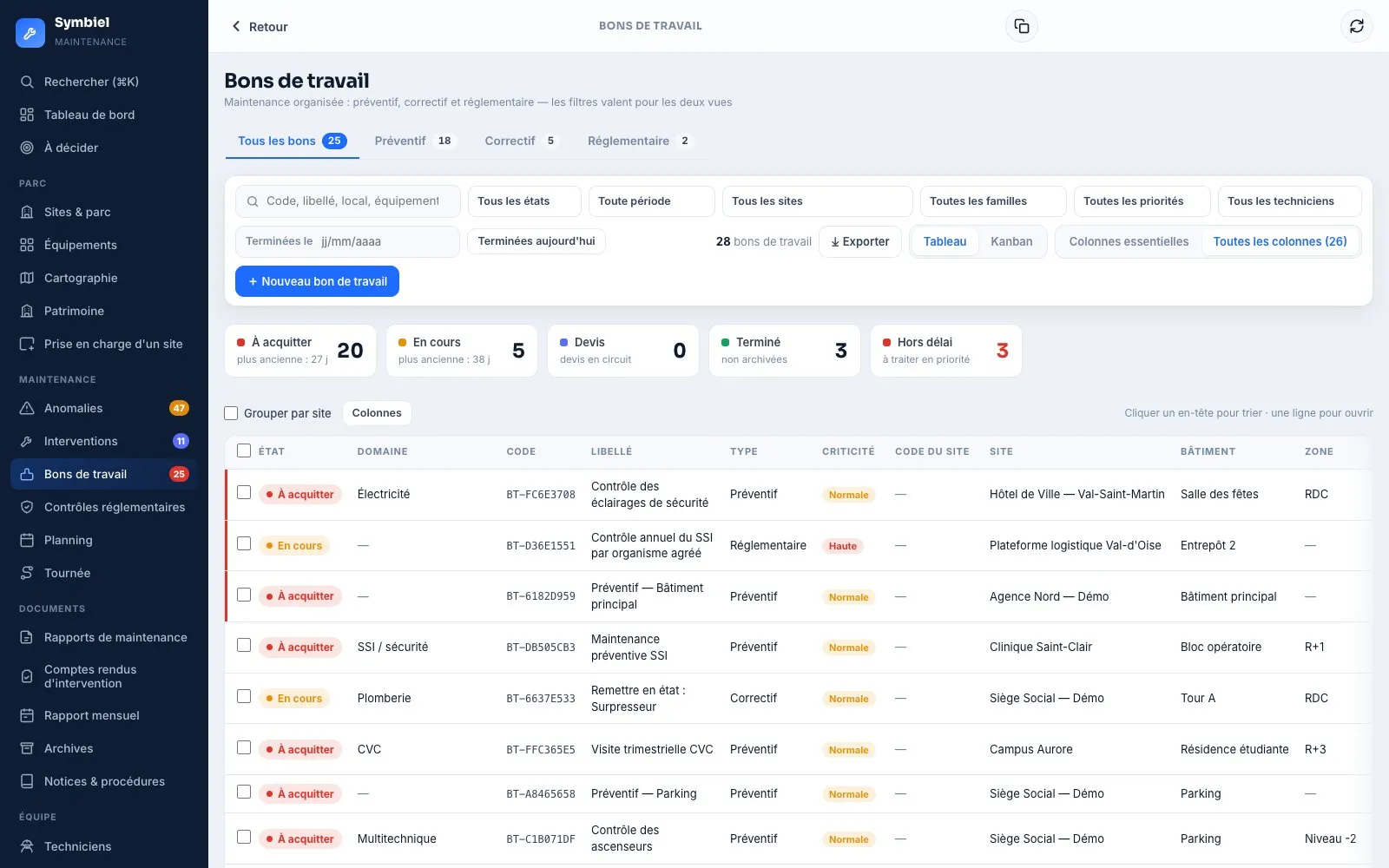Open the Toutes les priorités dropdown
Screen dimensions: 1389x868
tap(1142, 201)
